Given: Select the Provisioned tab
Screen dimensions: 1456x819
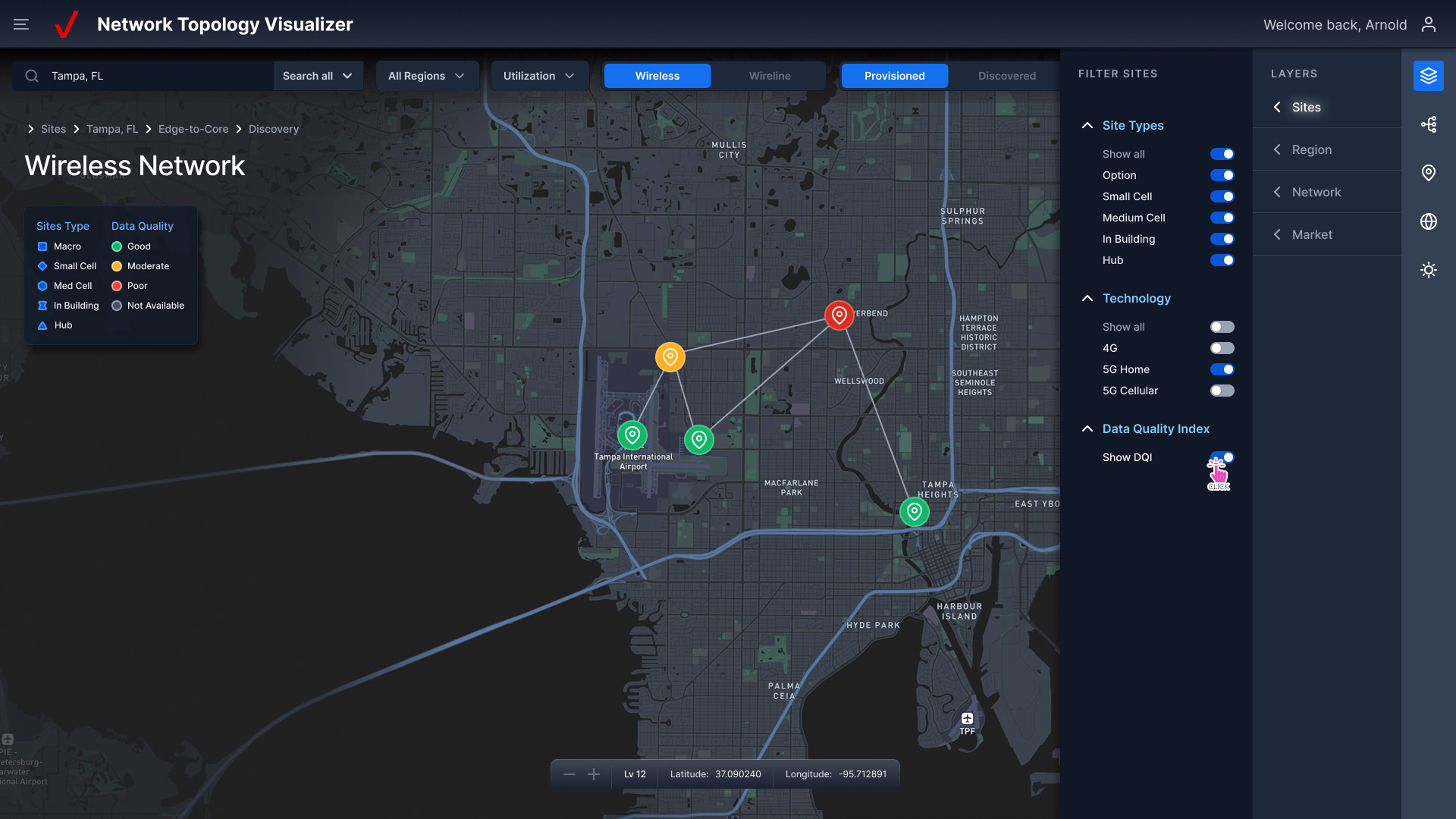Looking at the screenshot, I should click(x=895, y=76).
